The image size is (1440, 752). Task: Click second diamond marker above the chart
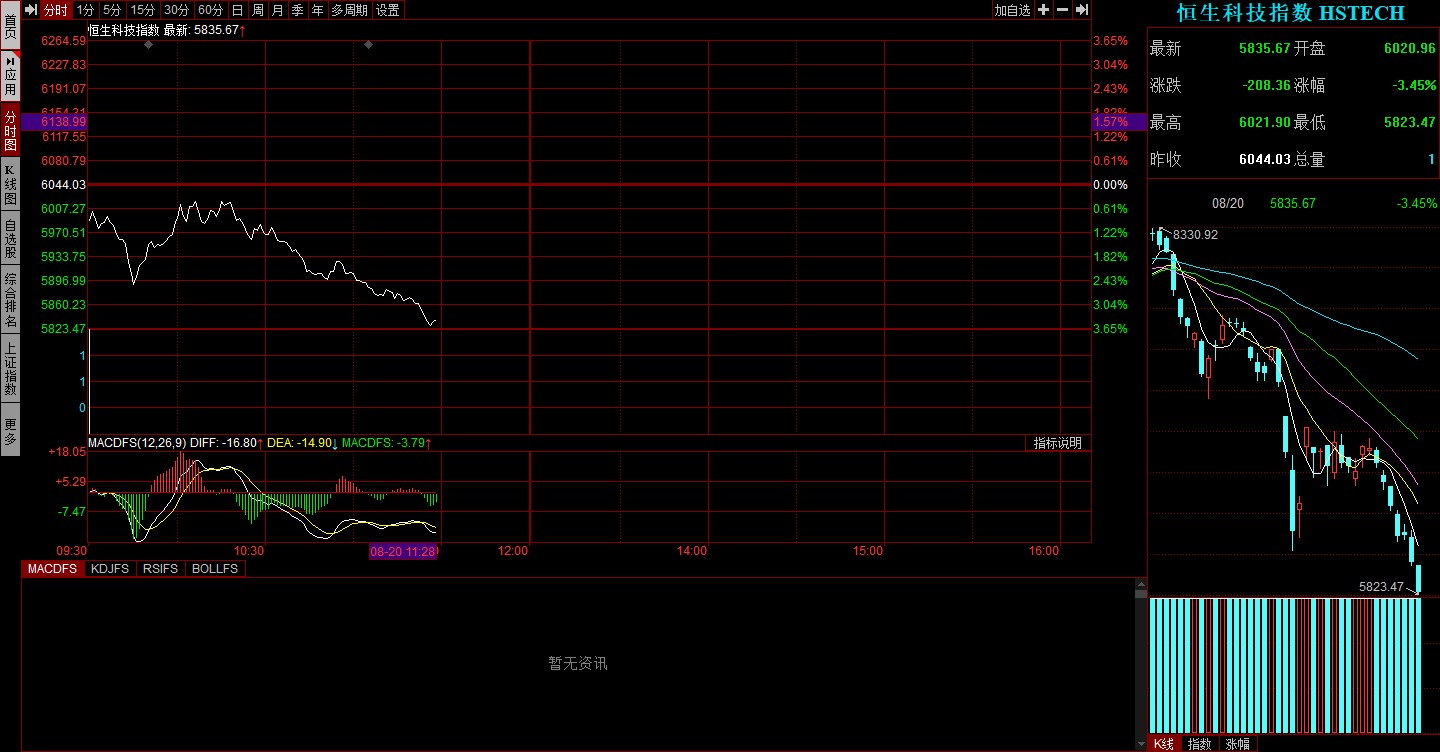point(368,45)
